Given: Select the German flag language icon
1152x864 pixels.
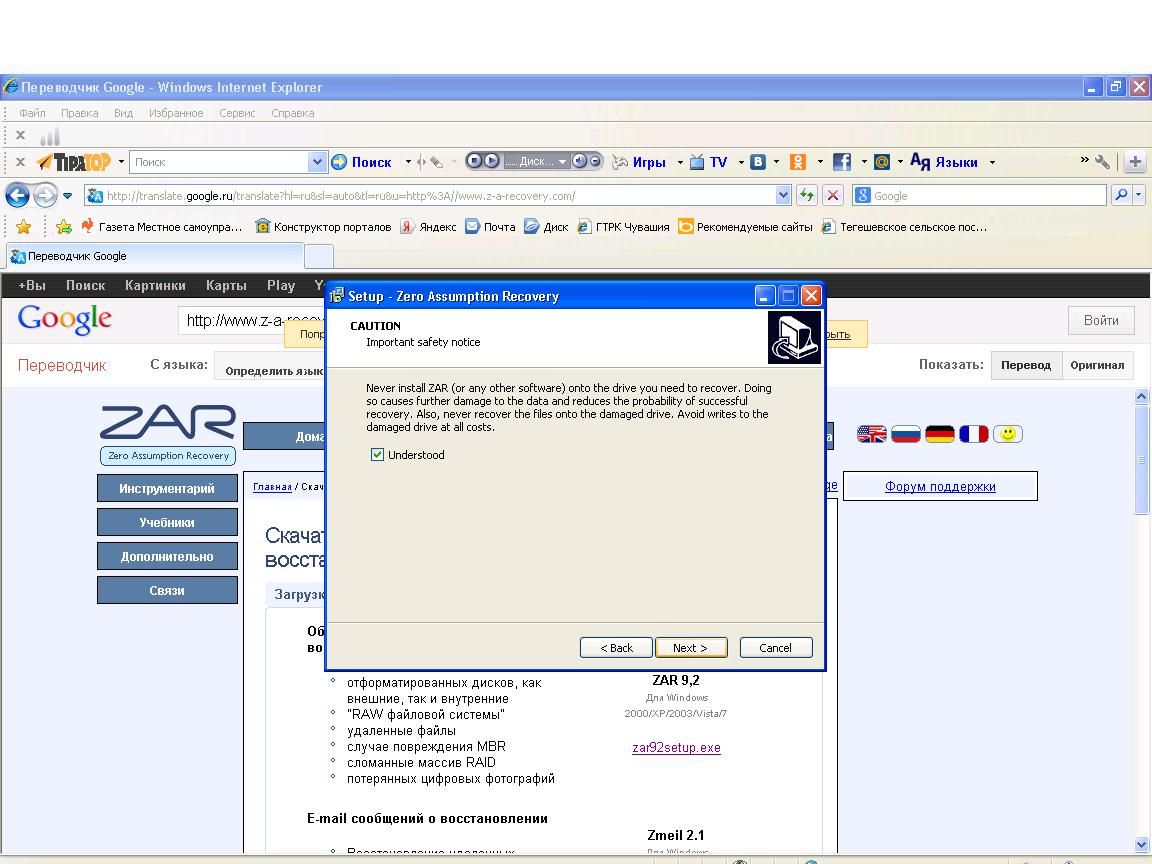Looking at the screenshot, I should 939,434.
